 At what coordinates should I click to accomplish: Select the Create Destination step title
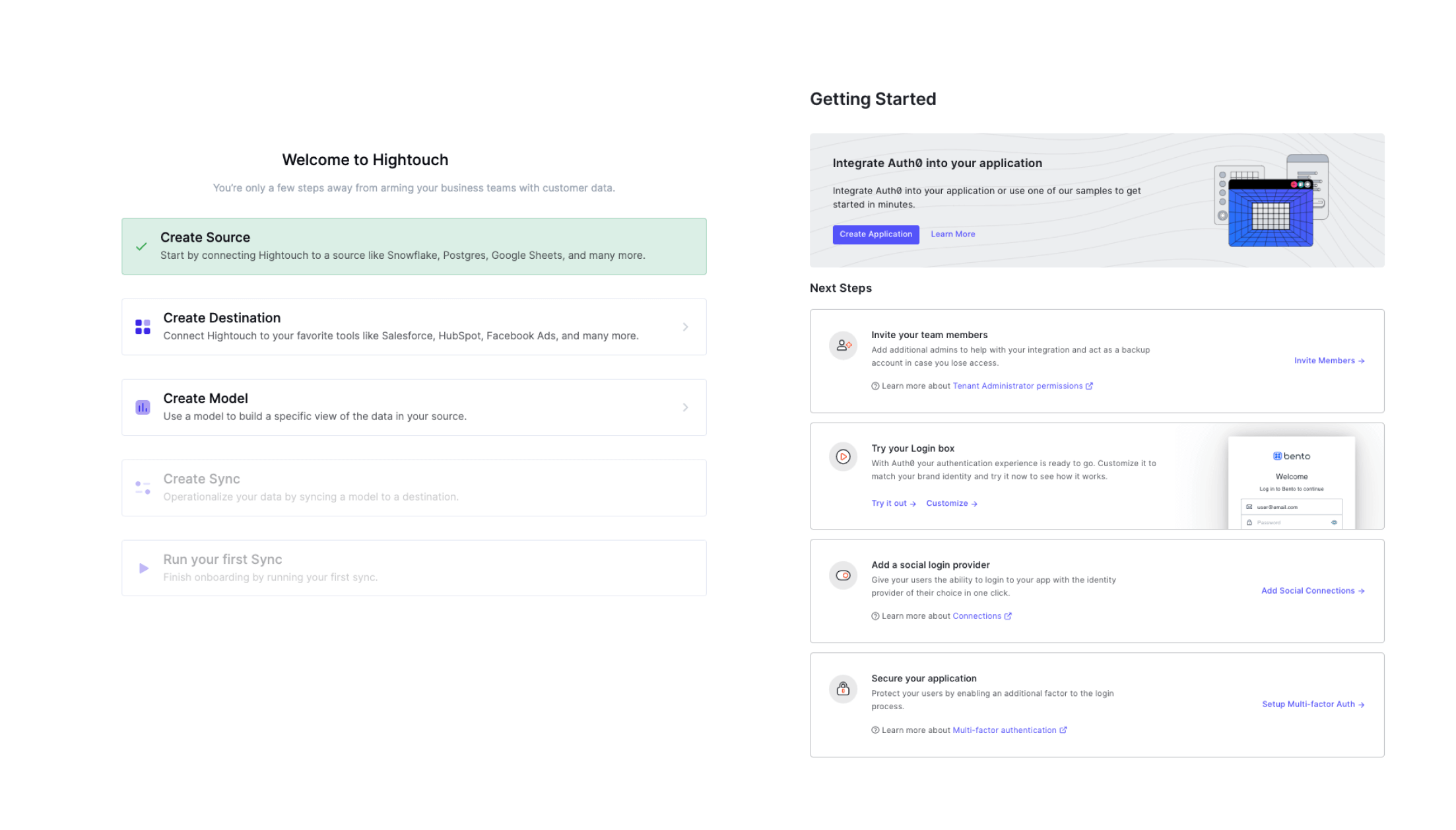222,318
